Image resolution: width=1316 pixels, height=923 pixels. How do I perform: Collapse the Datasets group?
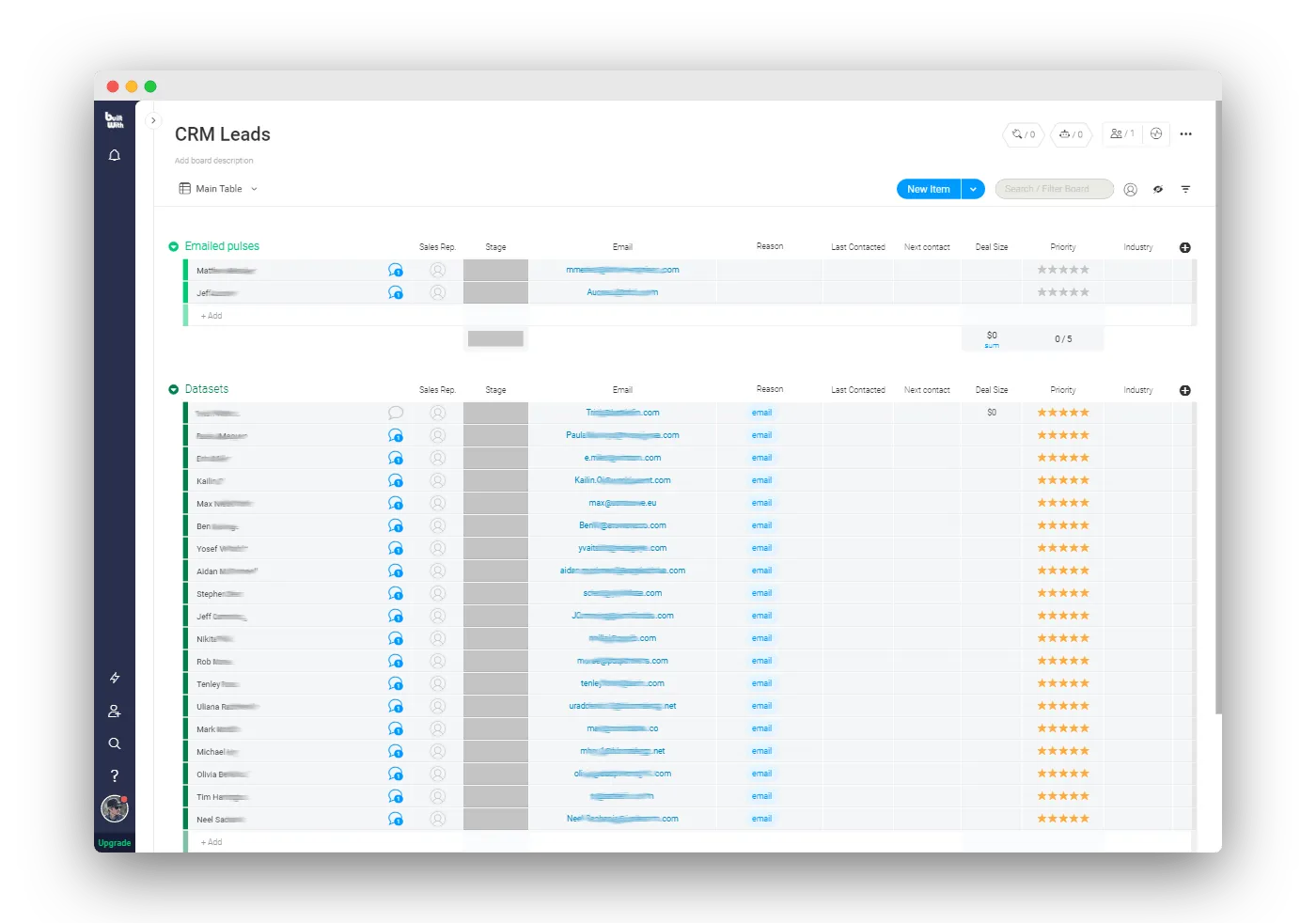point(173,389)
